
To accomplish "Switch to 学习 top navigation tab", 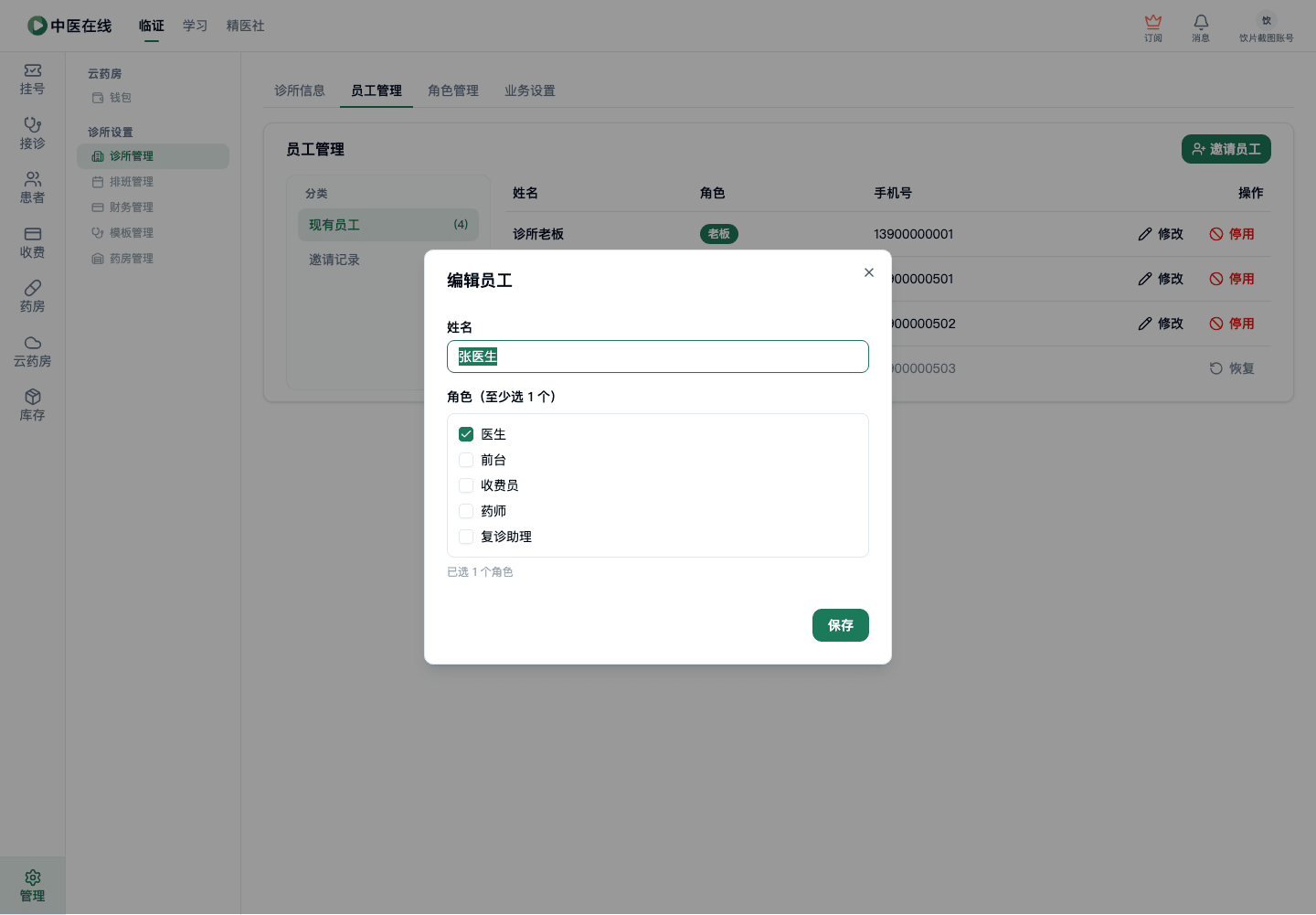I will click(x=195, y=26).
